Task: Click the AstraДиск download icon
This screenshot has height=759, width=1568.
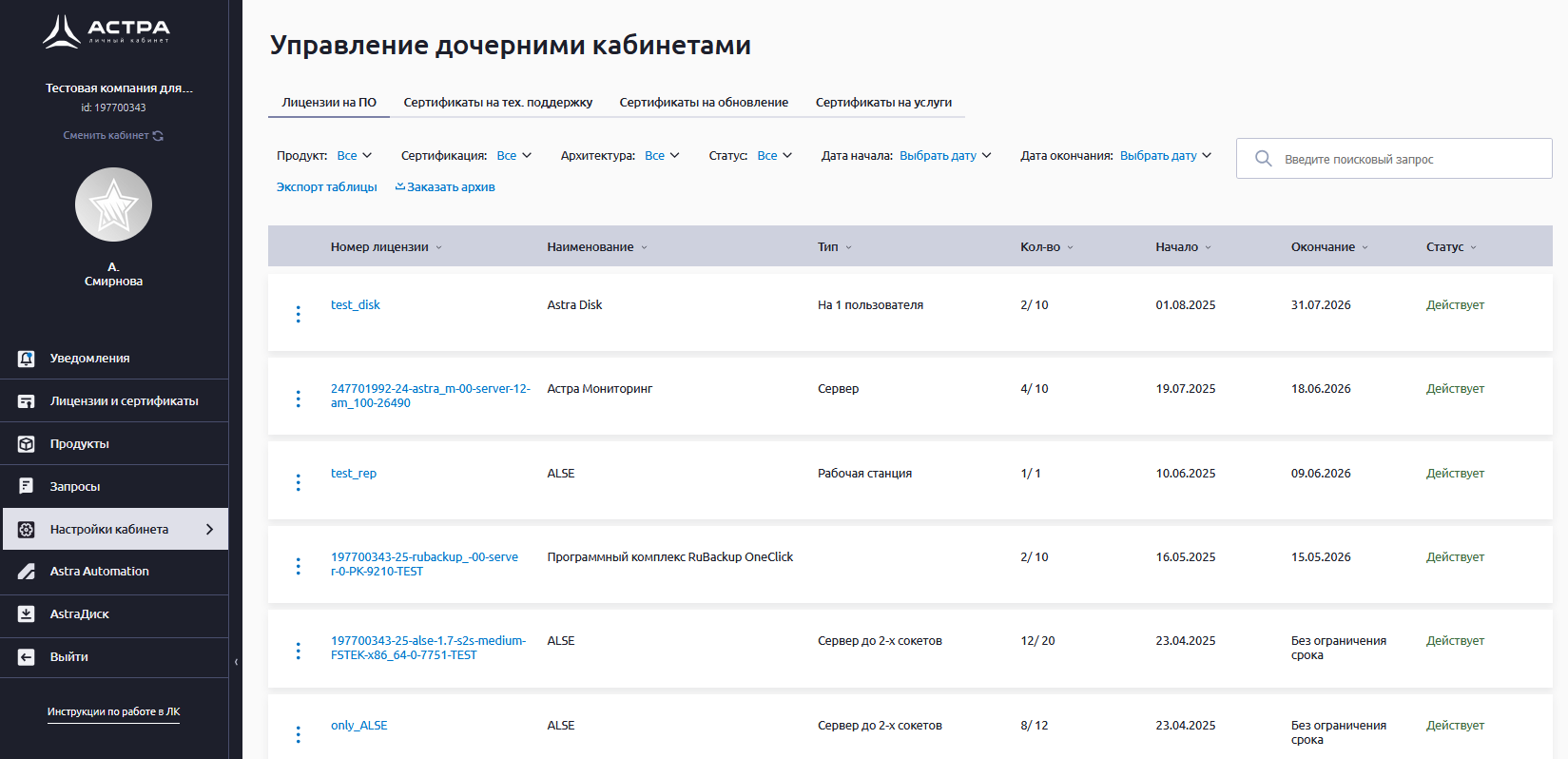Action: pos(27,614)
